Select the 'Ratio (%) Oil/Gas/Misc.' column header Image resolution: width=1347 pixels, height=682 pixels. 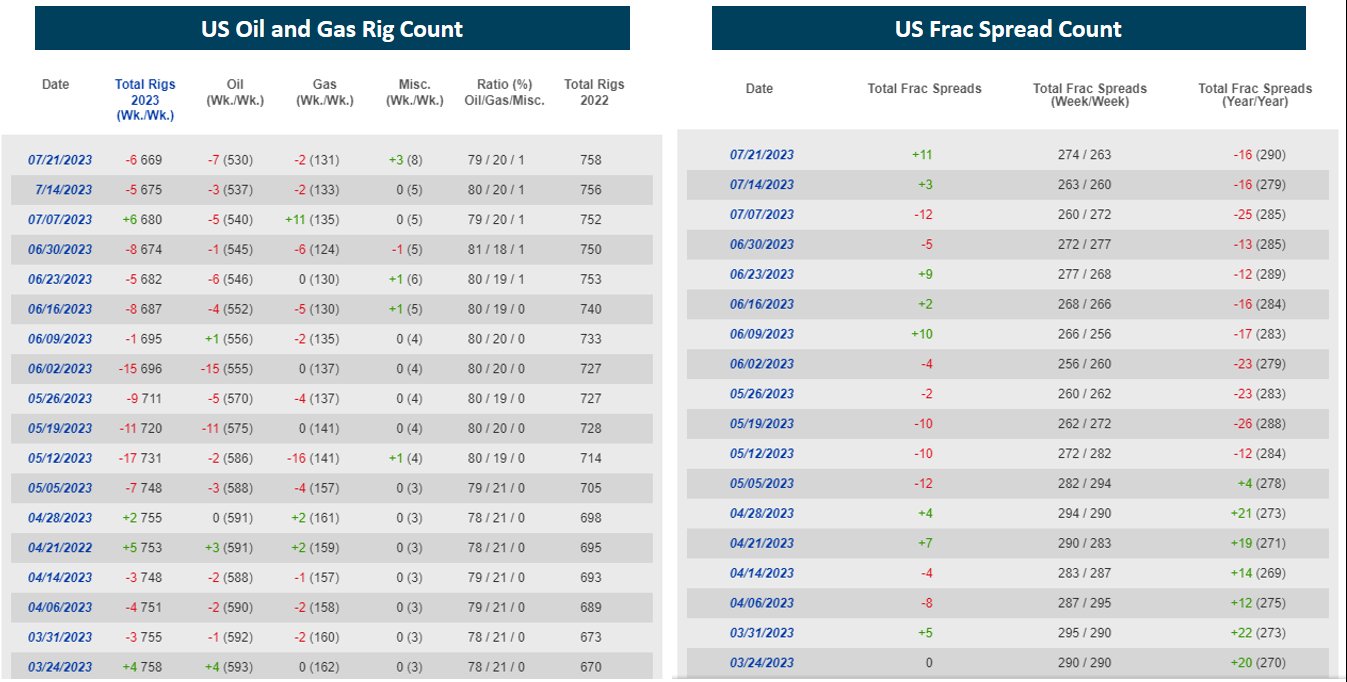click(504, 92)
